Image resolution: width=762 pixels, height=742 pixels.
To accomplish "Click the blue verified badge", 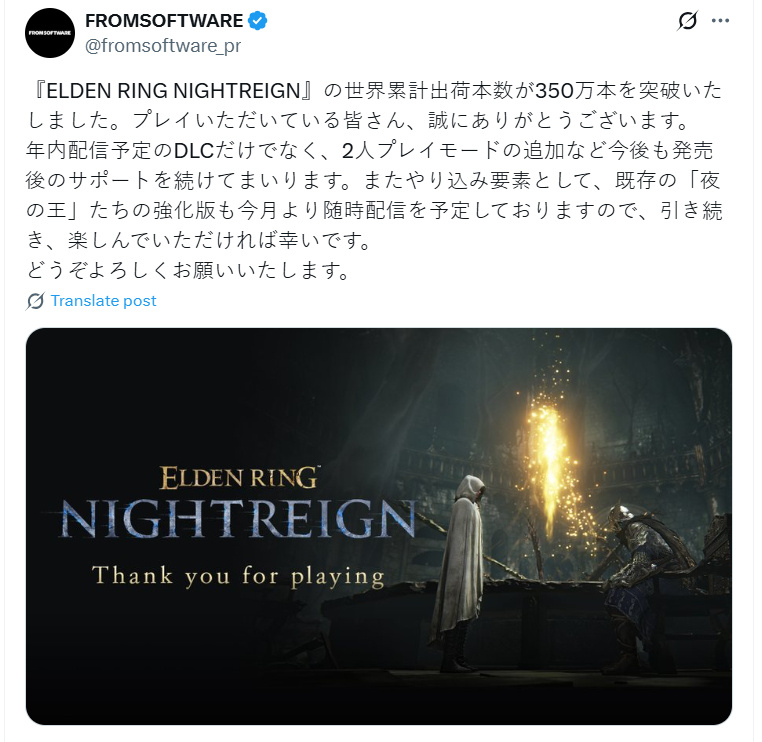I will click(258, 21).
